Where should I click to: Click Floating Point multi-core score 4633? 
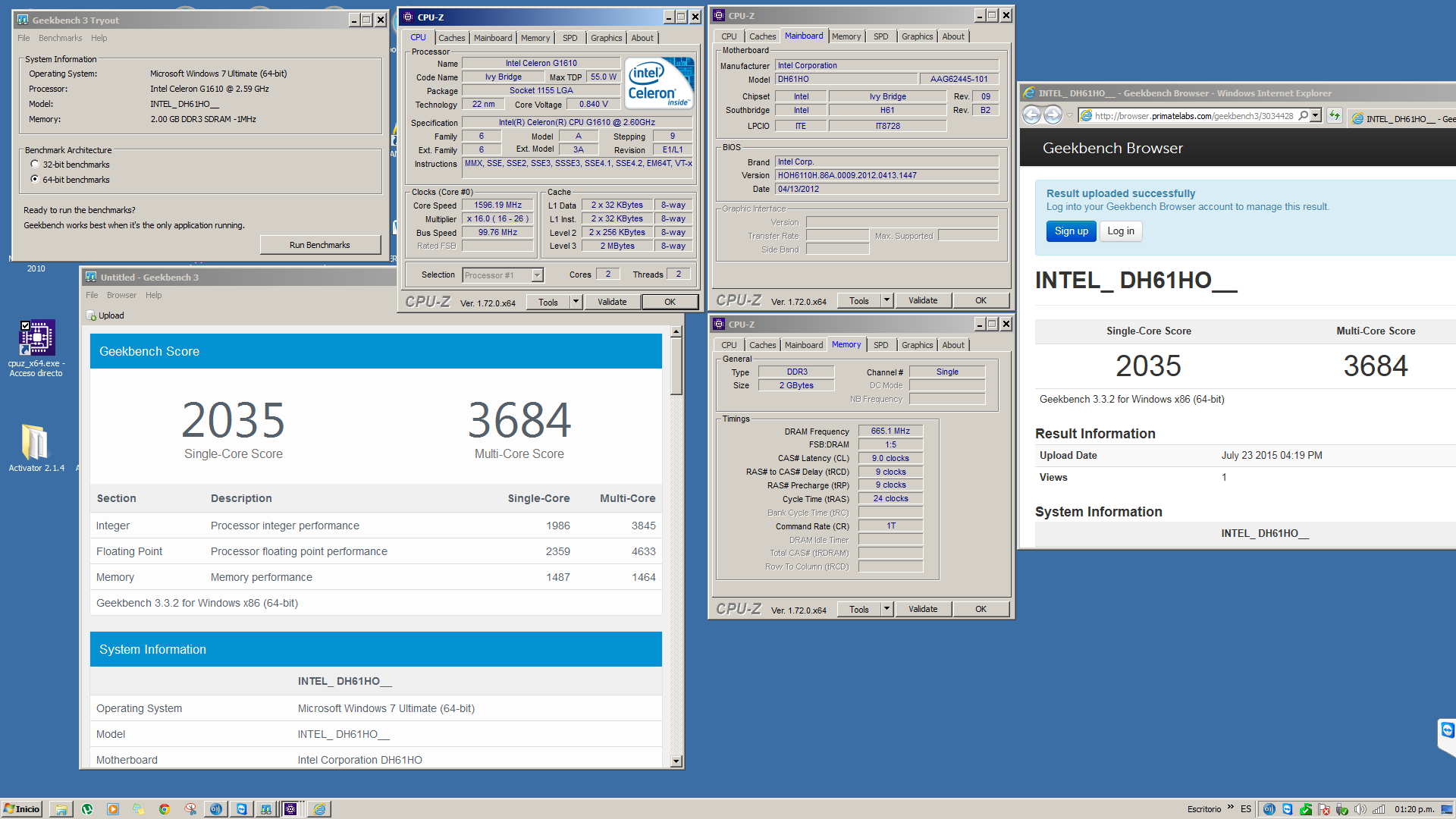tap(643, 551)
